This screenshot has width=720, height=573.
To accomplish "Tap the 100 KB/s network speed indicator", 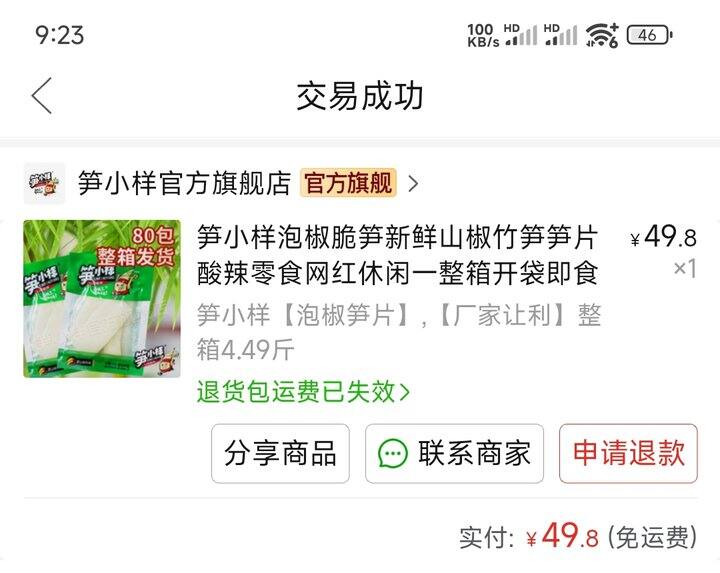I will 483,35.
